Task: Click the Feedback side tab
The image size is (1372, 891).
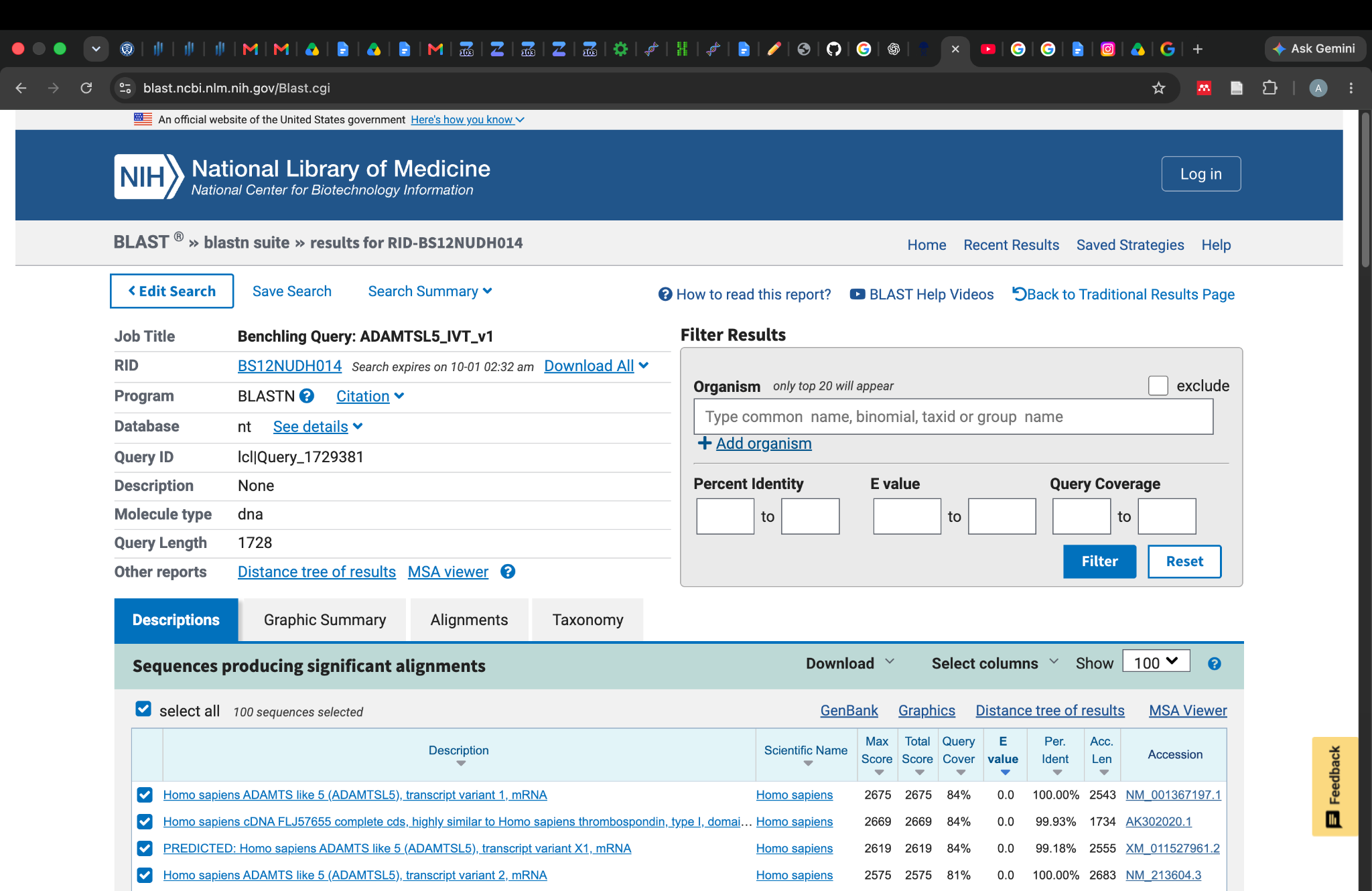Action: pyautogui.click(x=1334, y=786)
